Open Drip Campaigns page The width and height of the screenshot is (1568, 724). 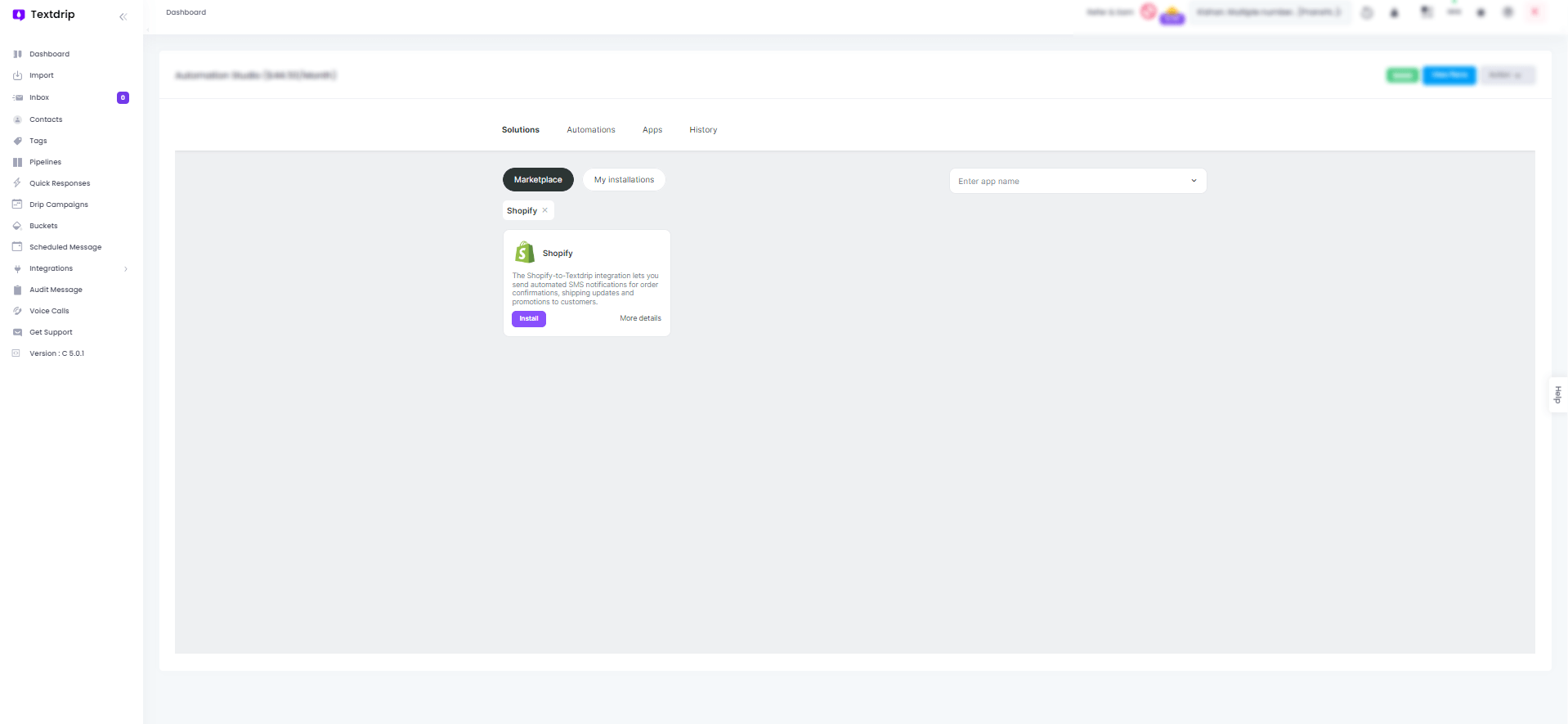click(x=59, y=205)
